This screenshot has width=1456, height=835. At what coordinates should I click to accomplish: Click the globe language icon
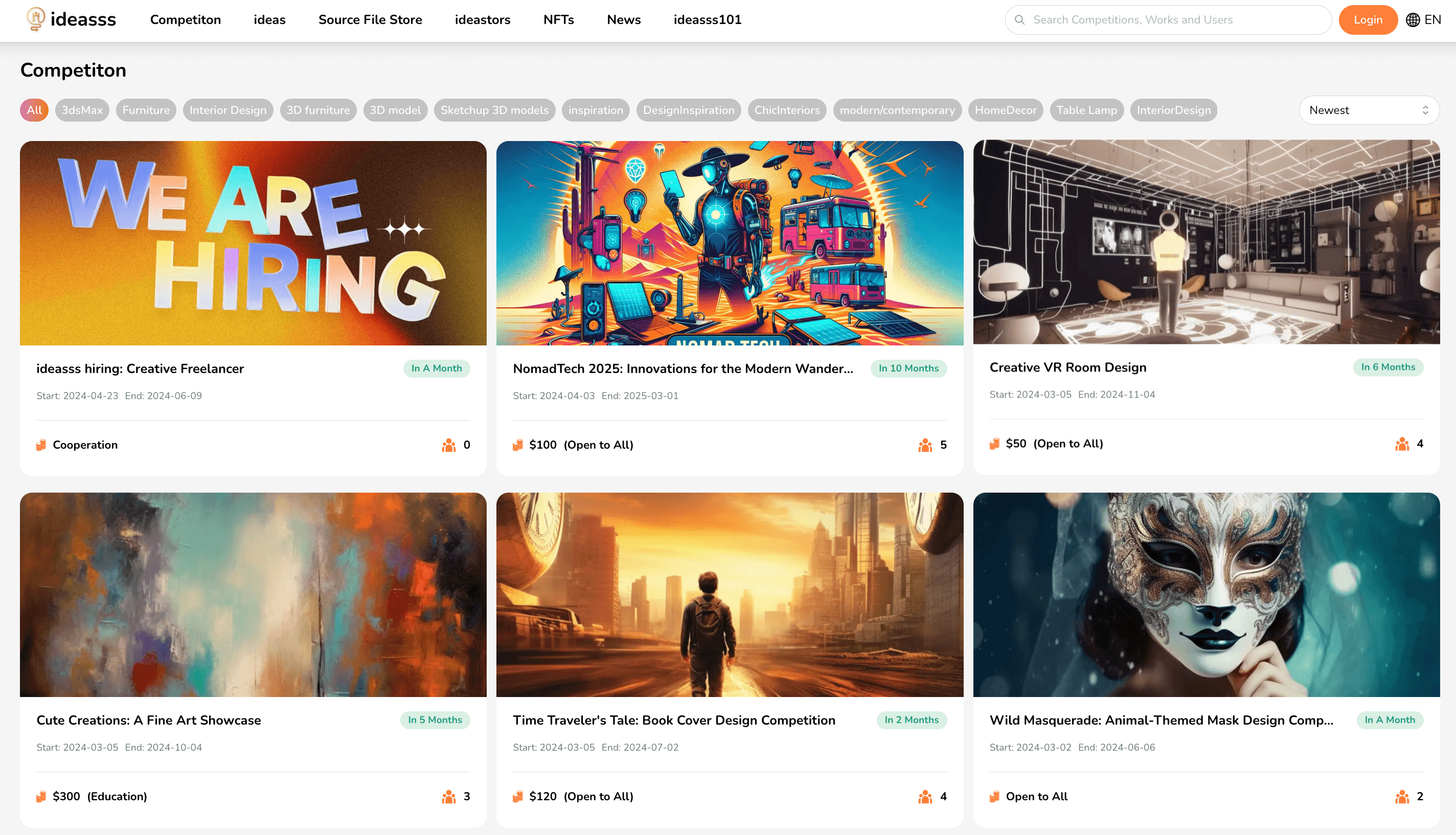coord(1413,20)
